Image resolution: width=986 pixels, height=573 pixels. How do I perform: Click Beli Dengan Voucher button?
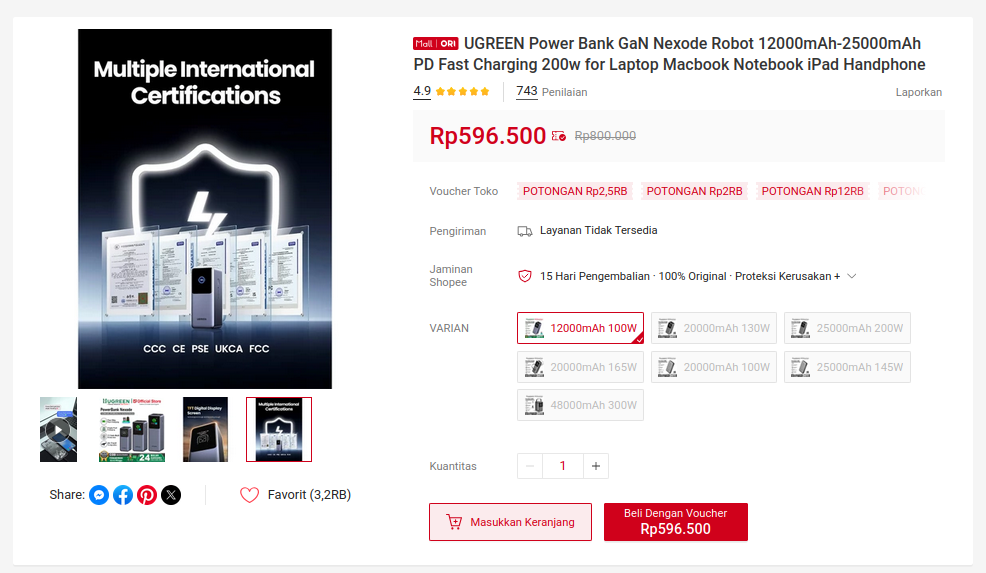coord(675,522)
